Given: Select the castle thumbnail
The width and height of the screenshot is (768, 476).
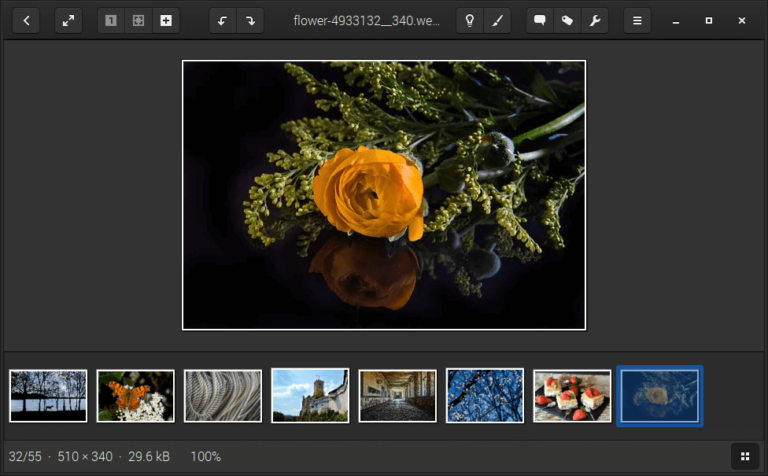Looking at the screenshot, I should [x=310, y=396].
